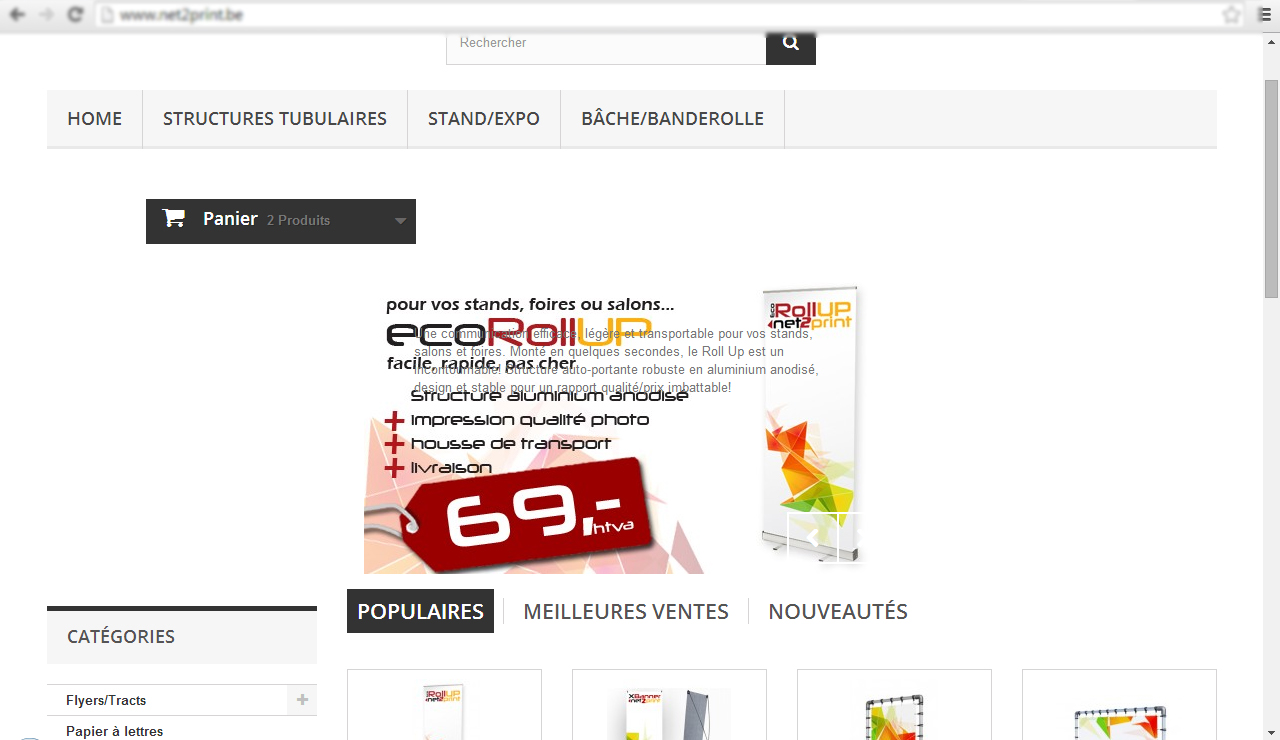Click the browser address bar URL

(181, 15)
